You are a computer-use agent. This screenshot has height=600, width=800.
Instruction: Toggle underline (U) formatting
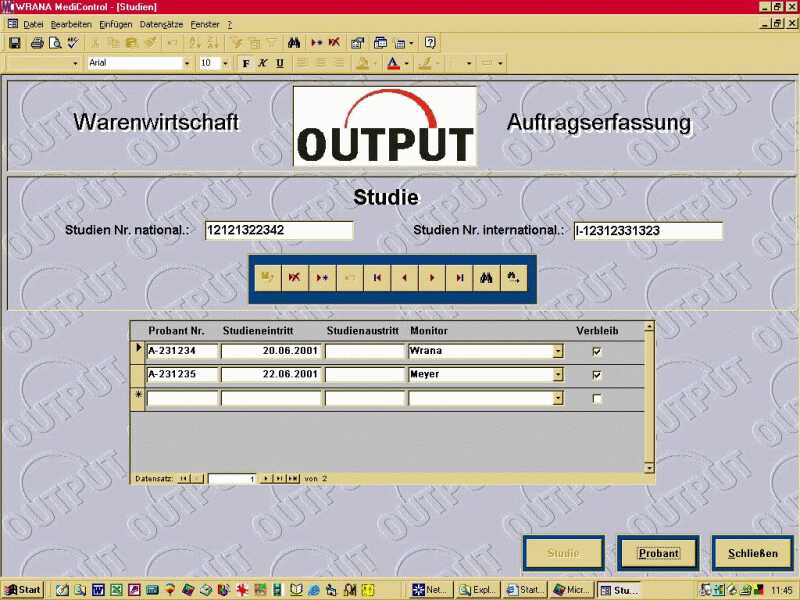coord(280,63)
